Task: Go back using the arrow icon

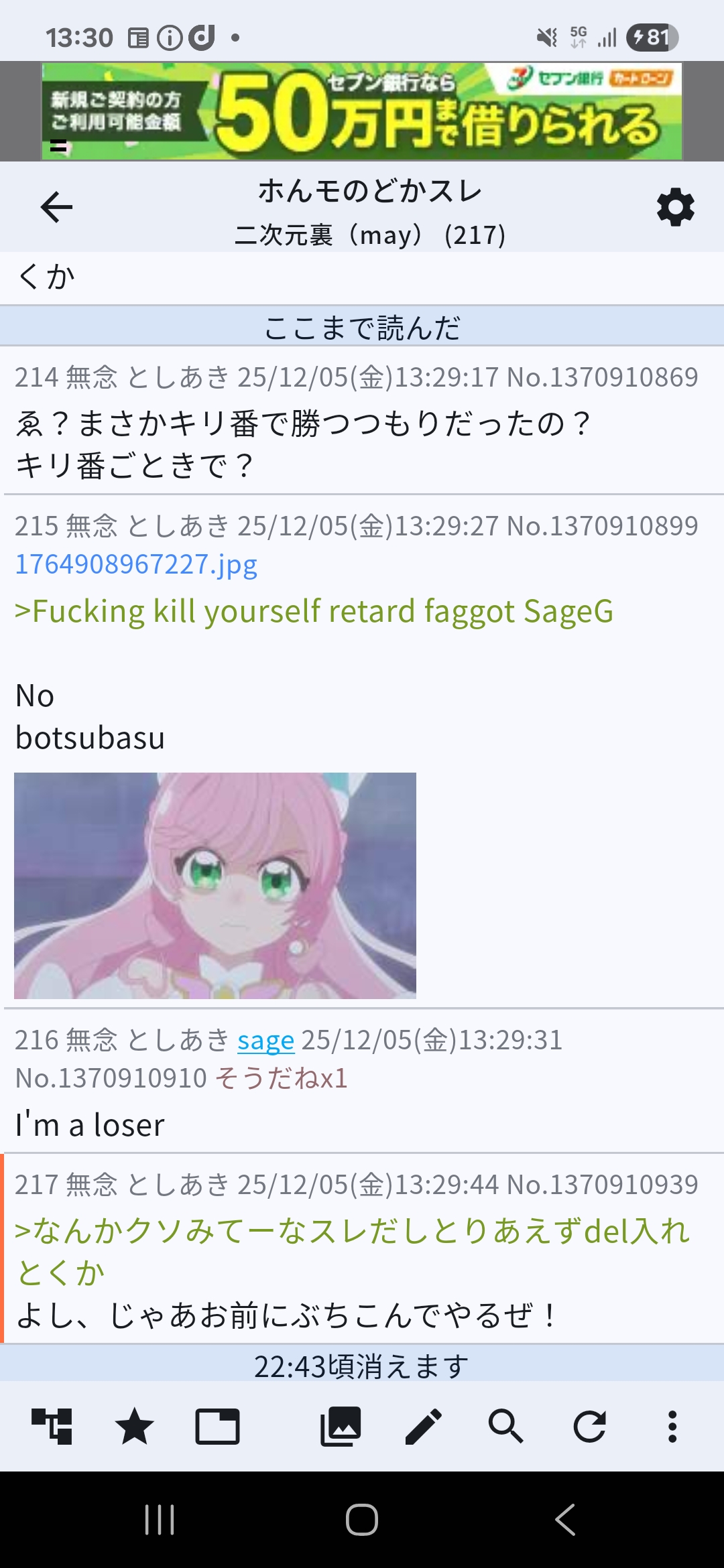Action: coord(56,206)
